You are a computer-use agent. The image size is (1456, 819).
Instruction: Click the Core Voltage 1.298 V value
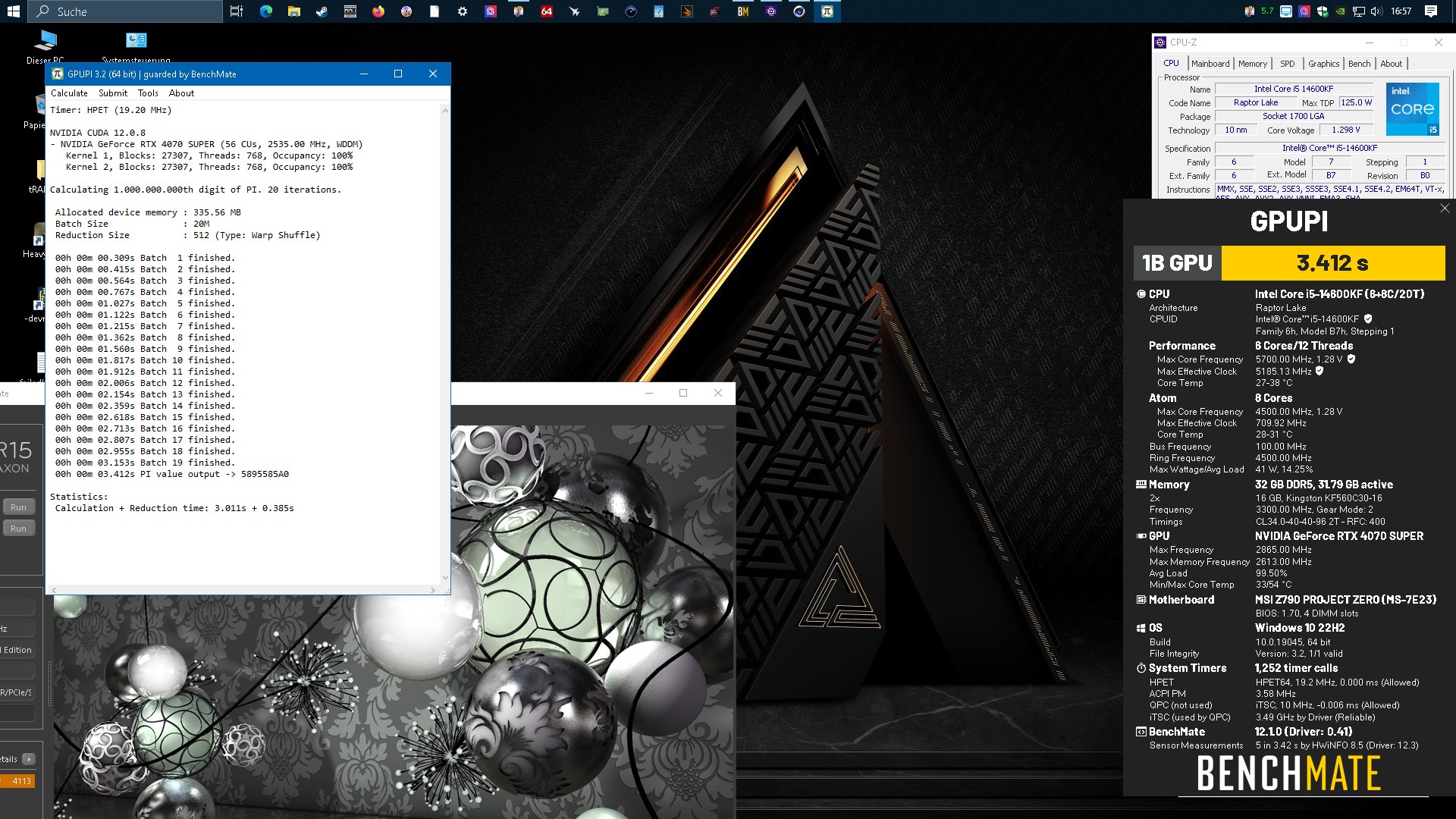(x=1346, y=130)
